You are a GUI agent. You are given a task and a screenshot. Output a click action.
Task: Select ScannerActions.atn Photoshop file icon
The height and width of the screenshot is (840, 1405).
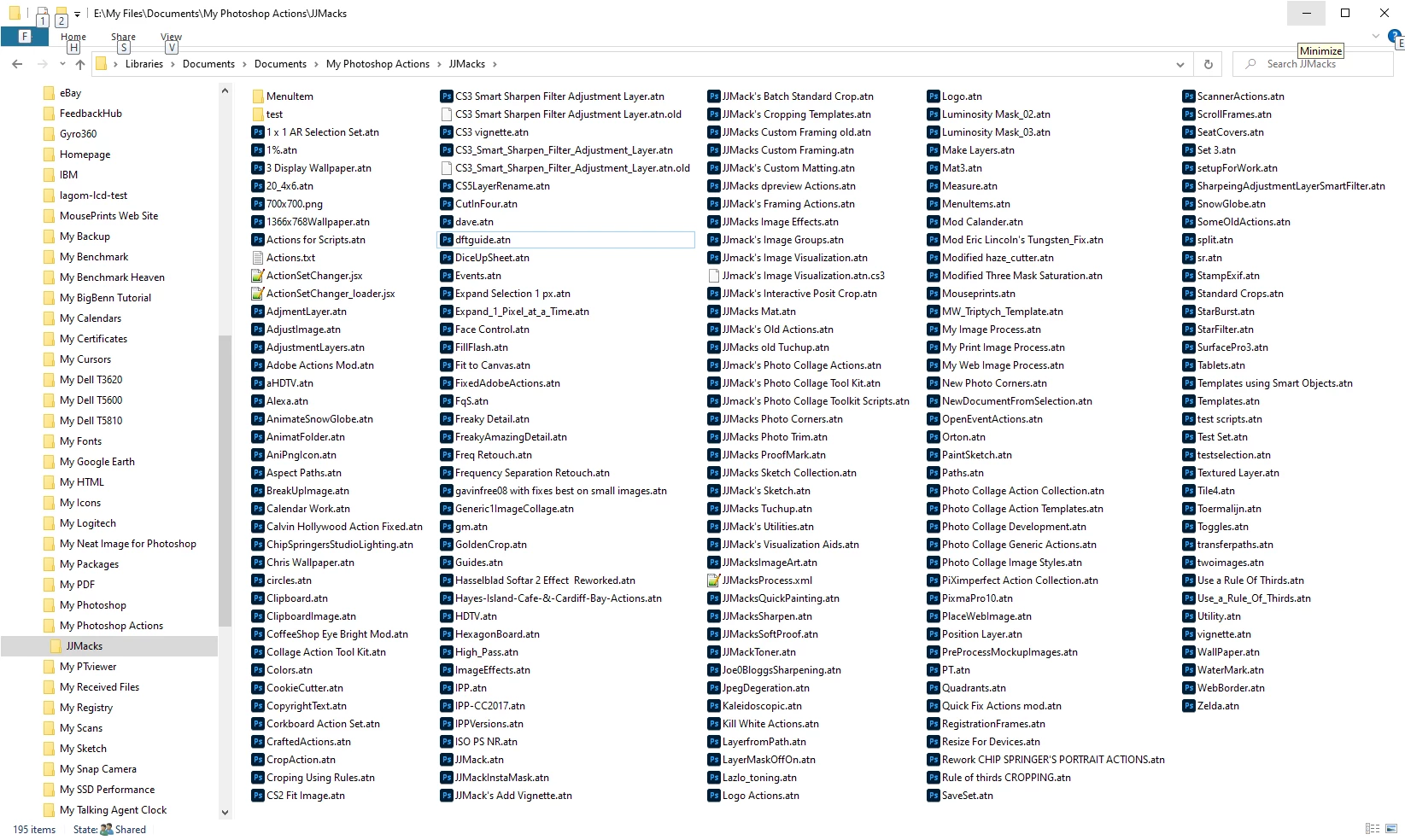pos(1189,96)
